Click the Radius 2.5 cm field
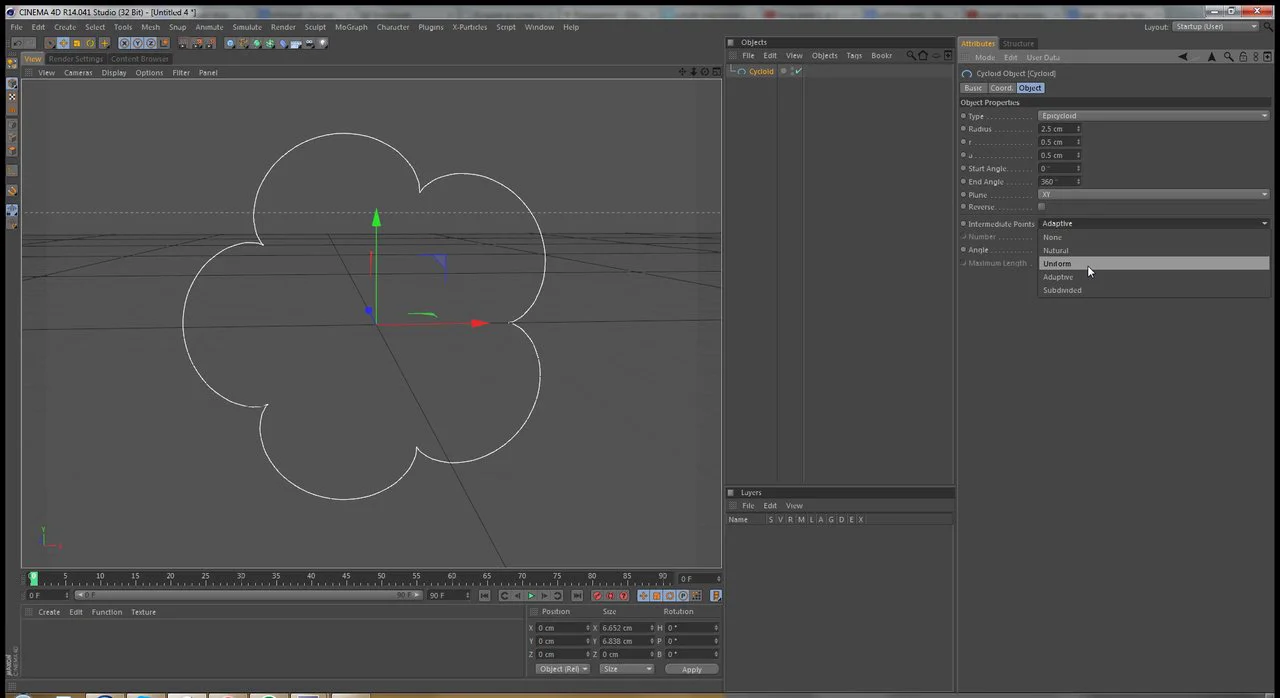This screenshot has height=698, width=1280. 1060,129
